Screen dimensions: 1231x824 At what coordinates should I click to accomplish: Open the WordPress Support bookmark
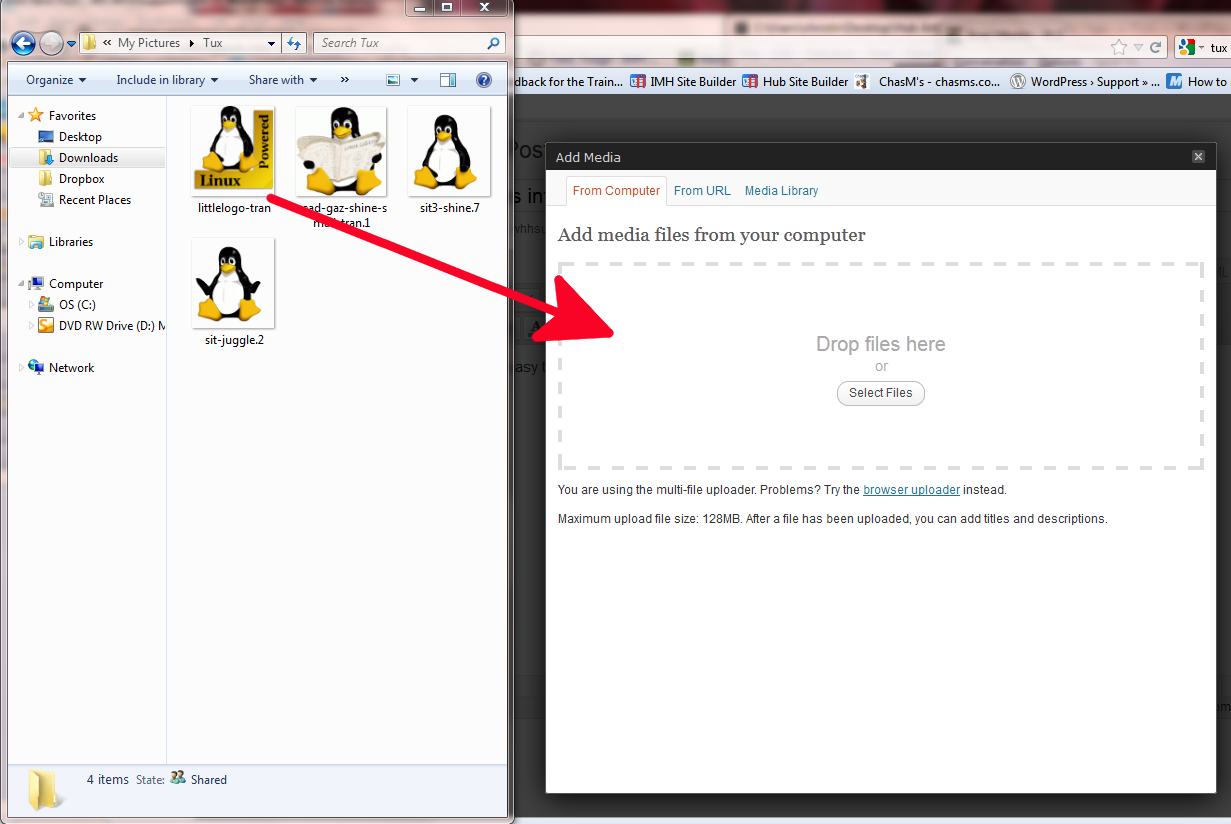[x=1084, y=82]
